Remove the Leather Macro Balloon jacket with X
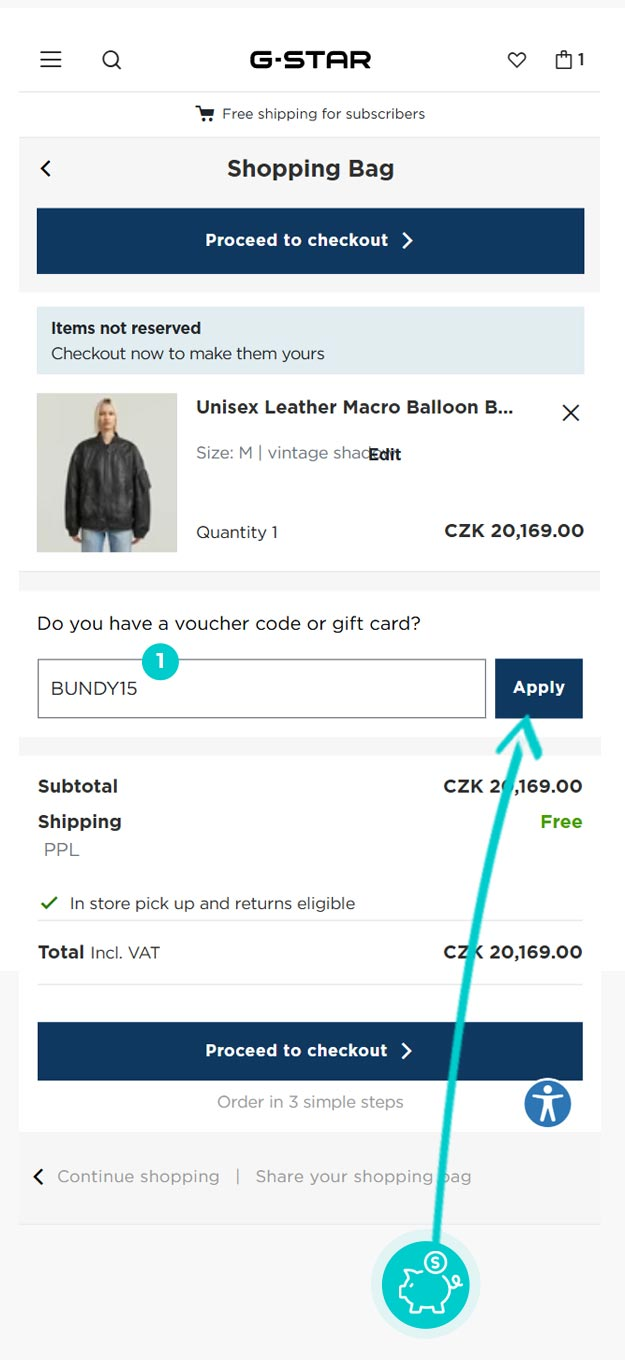This screenshot has width=625, height=1360. (570, 413)
